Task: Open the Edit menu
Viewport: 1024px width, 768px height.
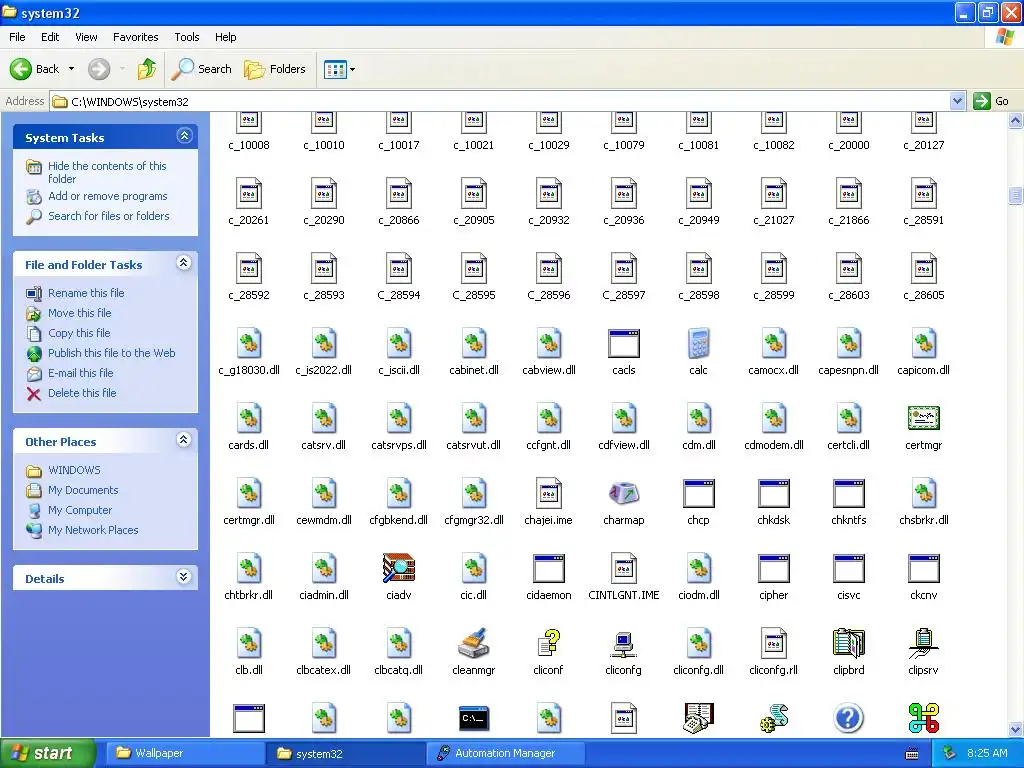Action: pos(50,37)
